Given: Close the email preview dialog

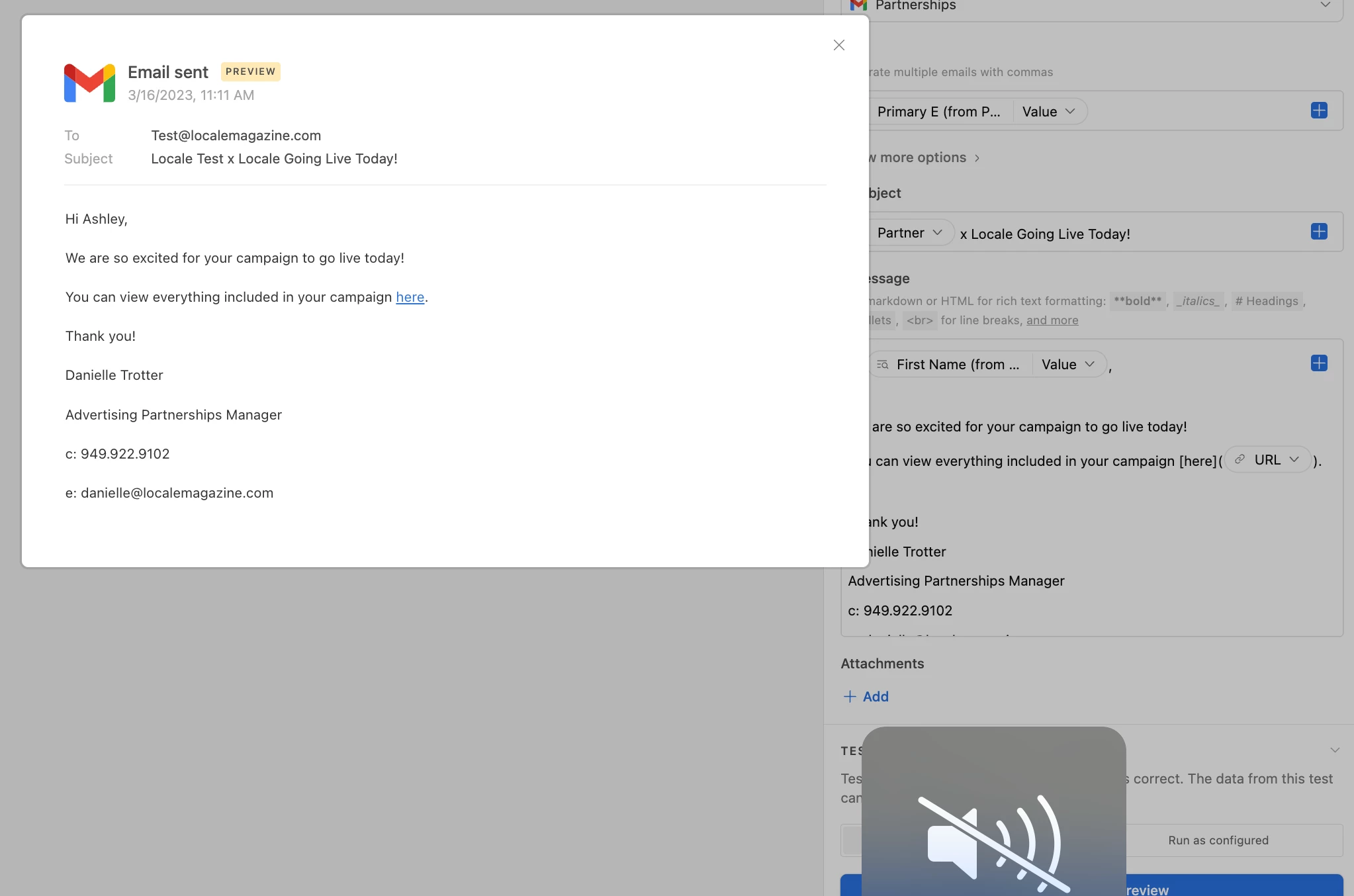Looking at the screenshot, I should click(x=838, y=45).
